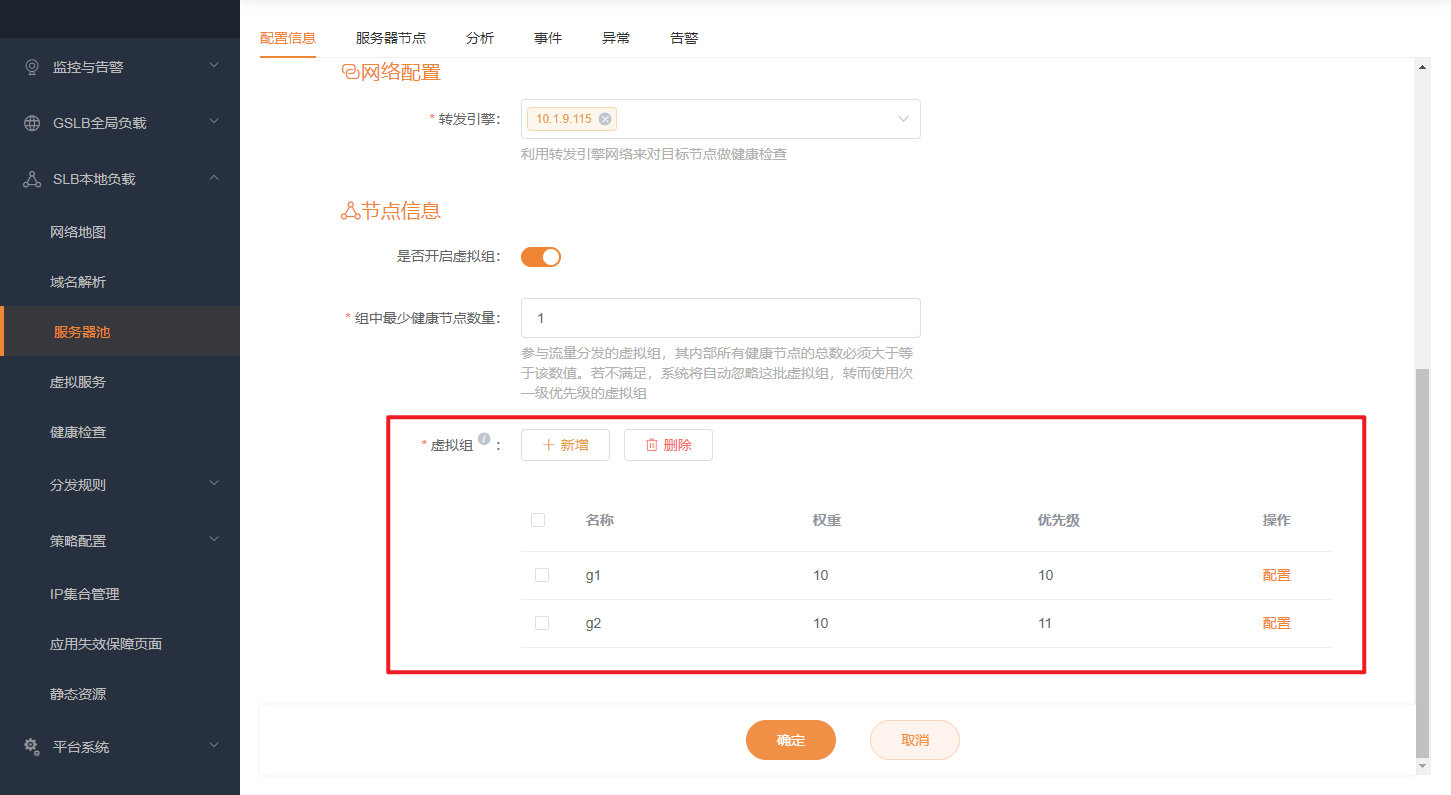Image resolution: width=1451 pixels, height=795 pixels.
Task: Click the 平台系统 gear icon
Action: pyautogui.click(x=32, y=747)
